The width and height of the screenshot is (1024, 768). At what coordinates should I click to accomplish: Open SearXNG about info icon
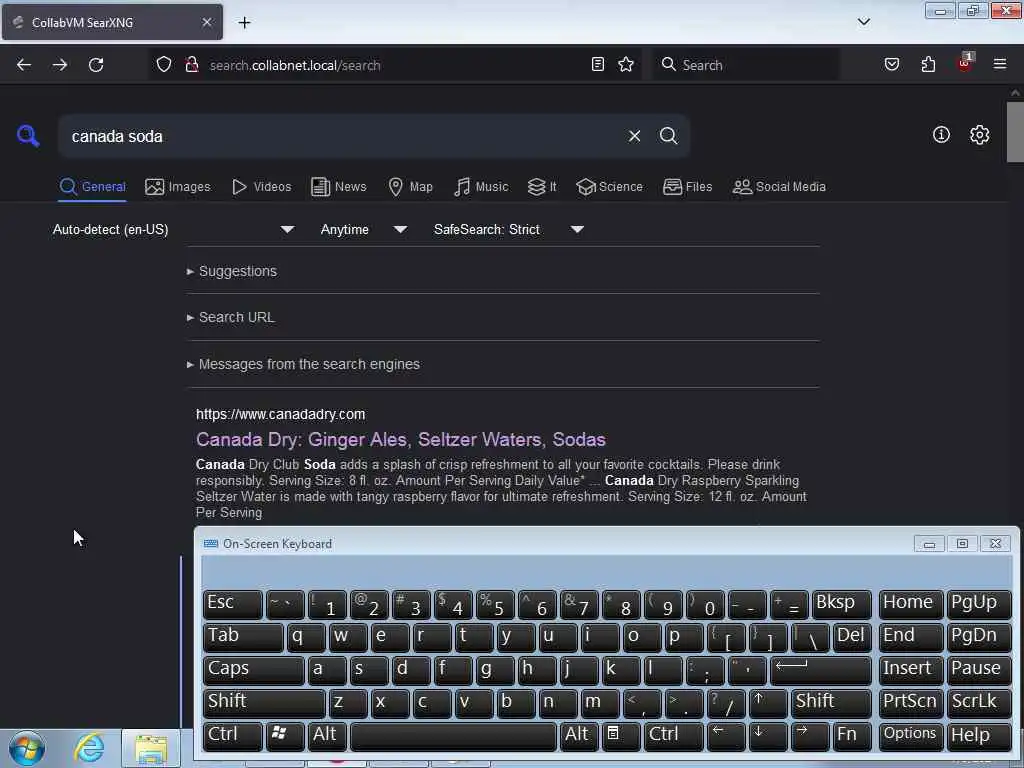click(941, 135)
